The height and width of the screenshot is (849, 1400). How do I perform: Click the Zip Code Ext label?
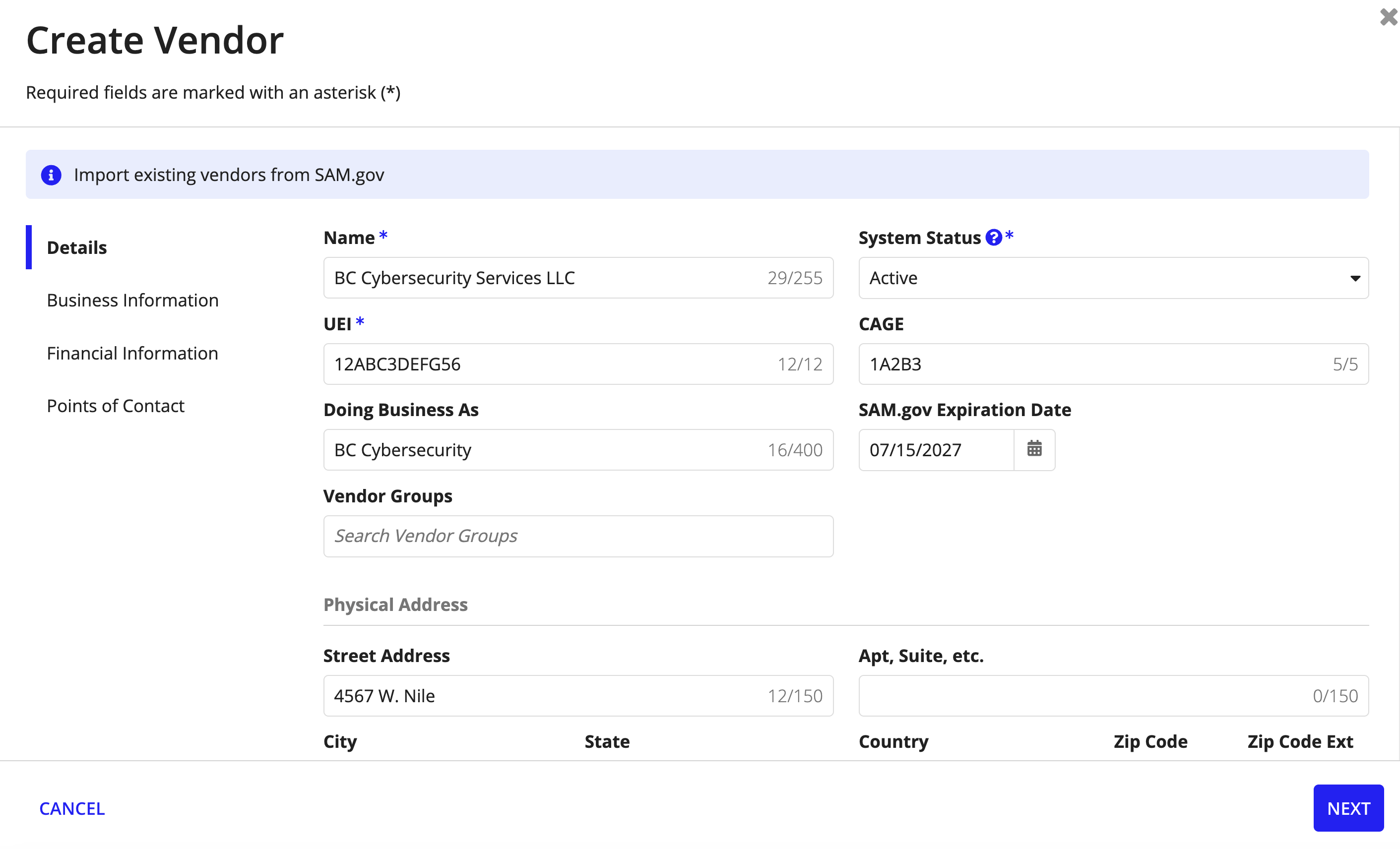pos(1301,742)
